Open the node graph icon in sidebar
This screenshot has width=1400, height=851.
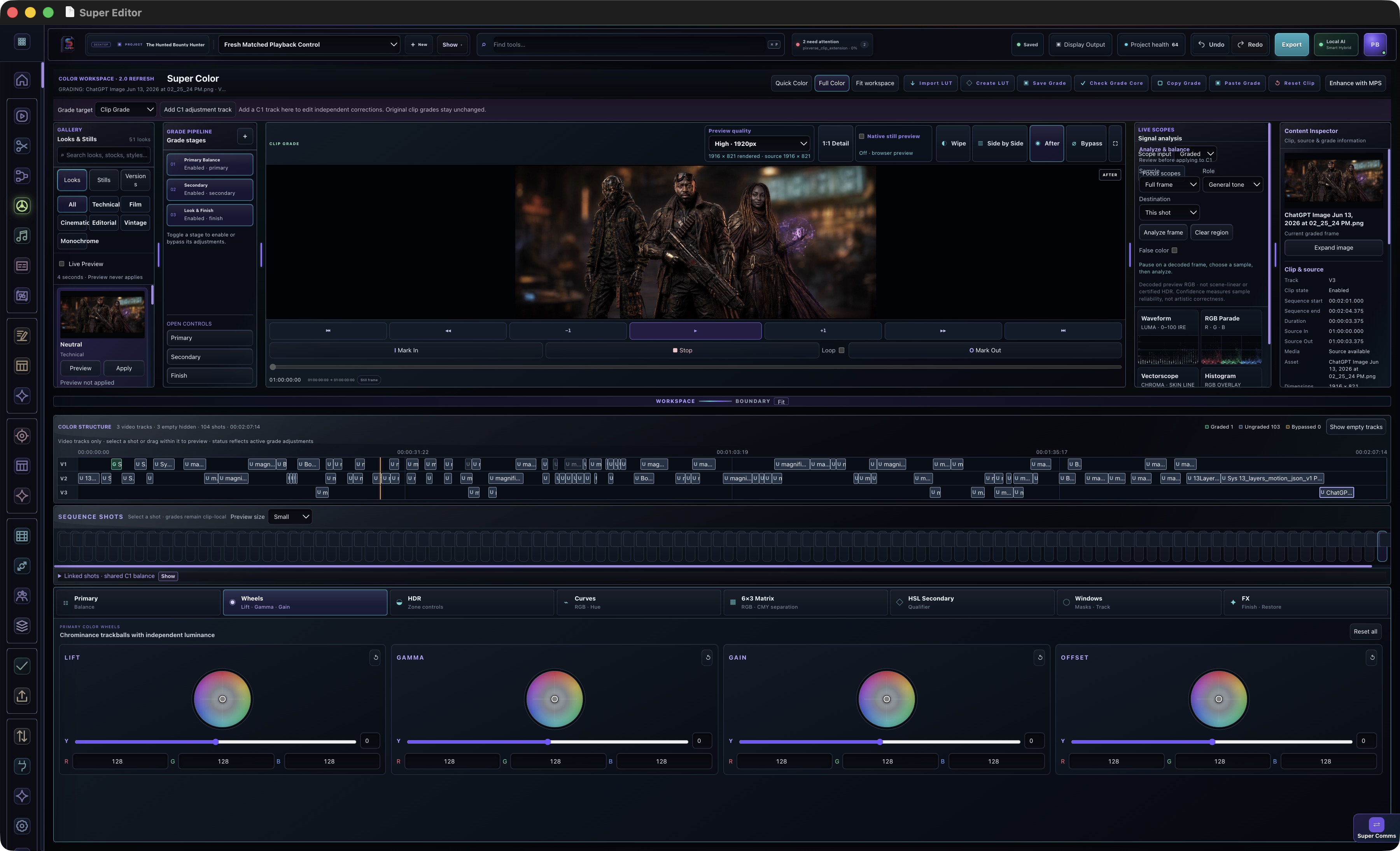(22, 176)
